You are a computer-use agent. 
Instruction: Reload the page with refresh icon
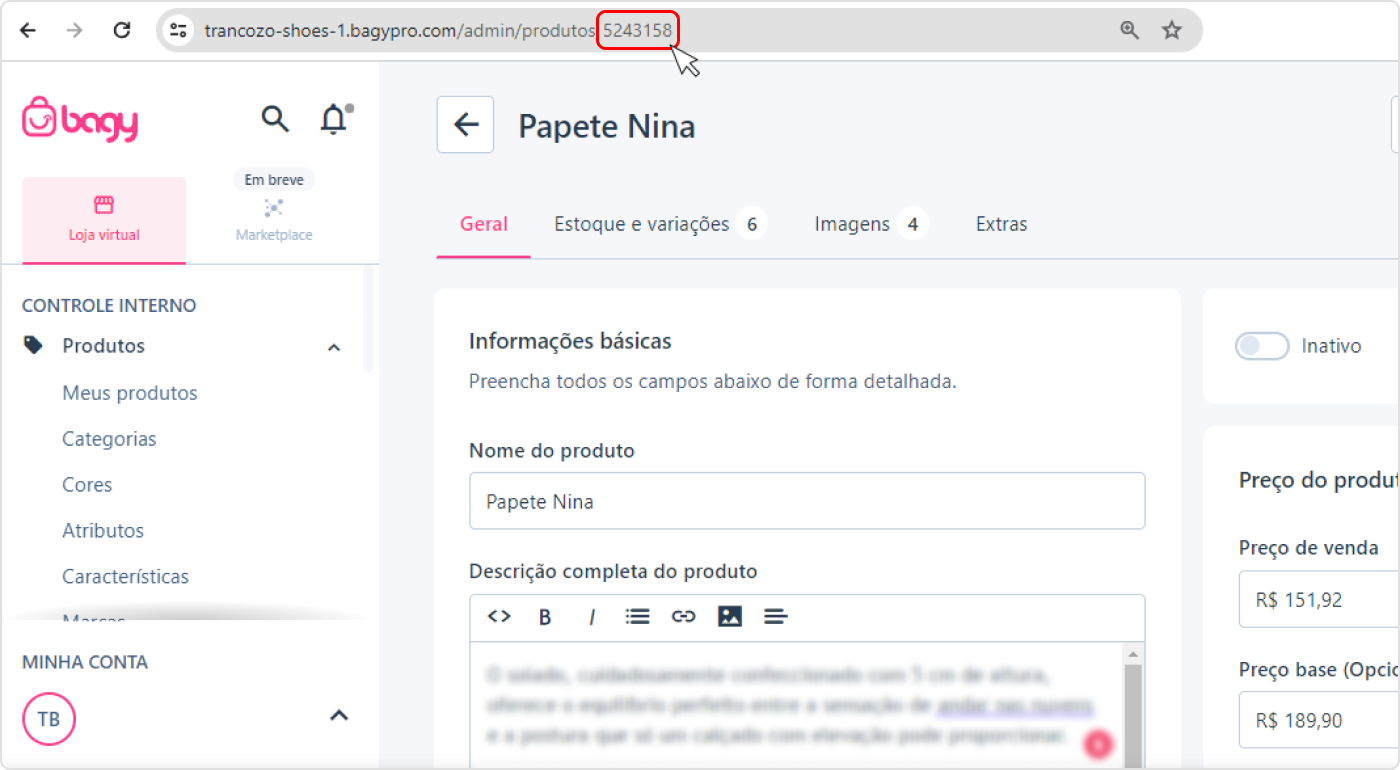click(x=122, y=30)
